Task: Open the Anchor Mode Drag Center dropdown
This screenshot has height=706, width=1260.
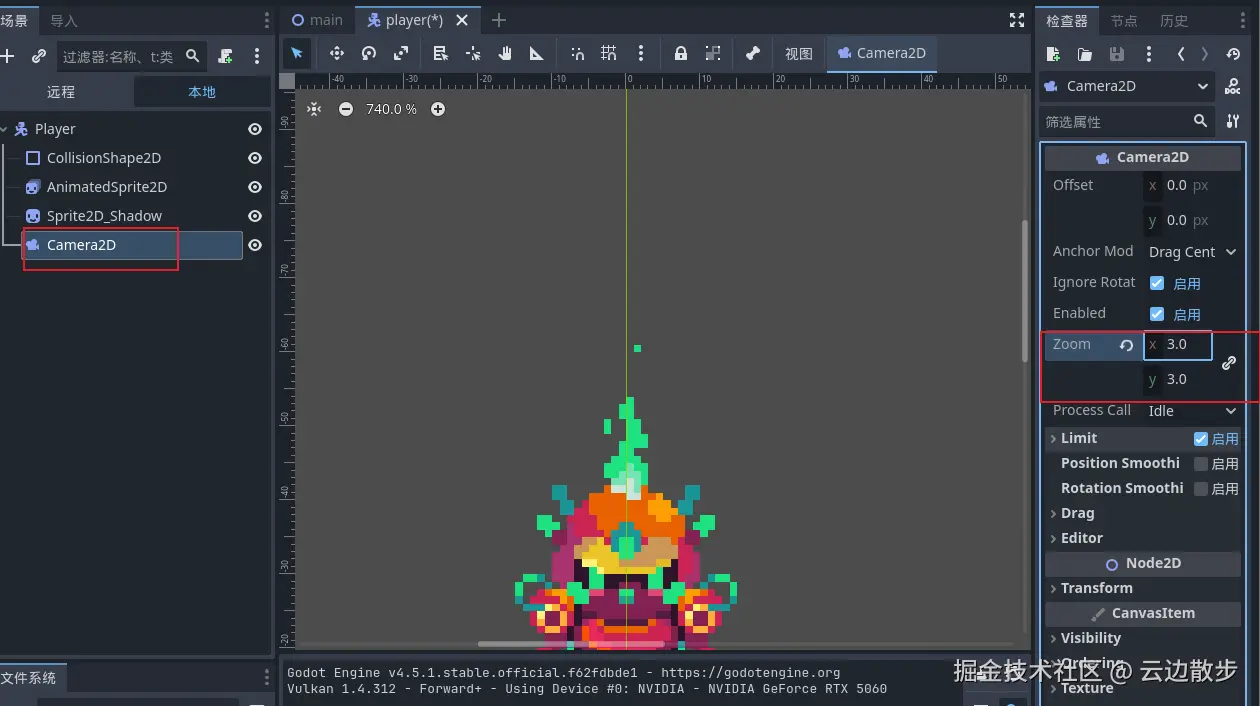Action: click(x=1192, y=252)
